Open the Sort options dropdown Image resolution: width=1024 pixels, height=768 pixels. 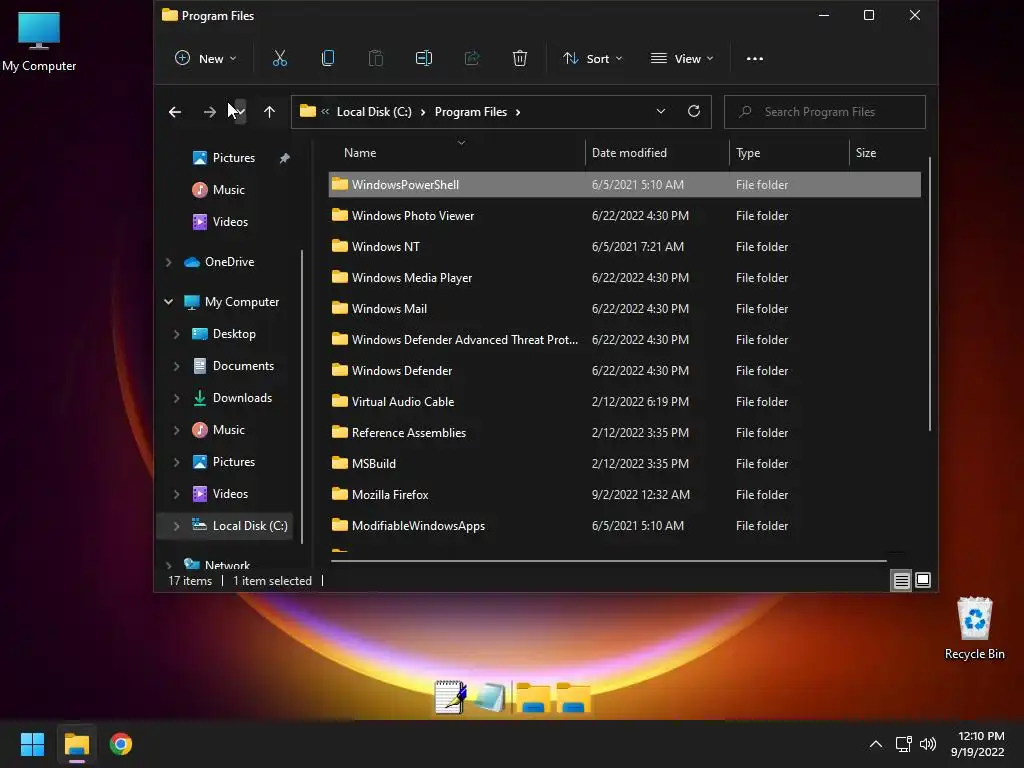[x=592, y=59]
